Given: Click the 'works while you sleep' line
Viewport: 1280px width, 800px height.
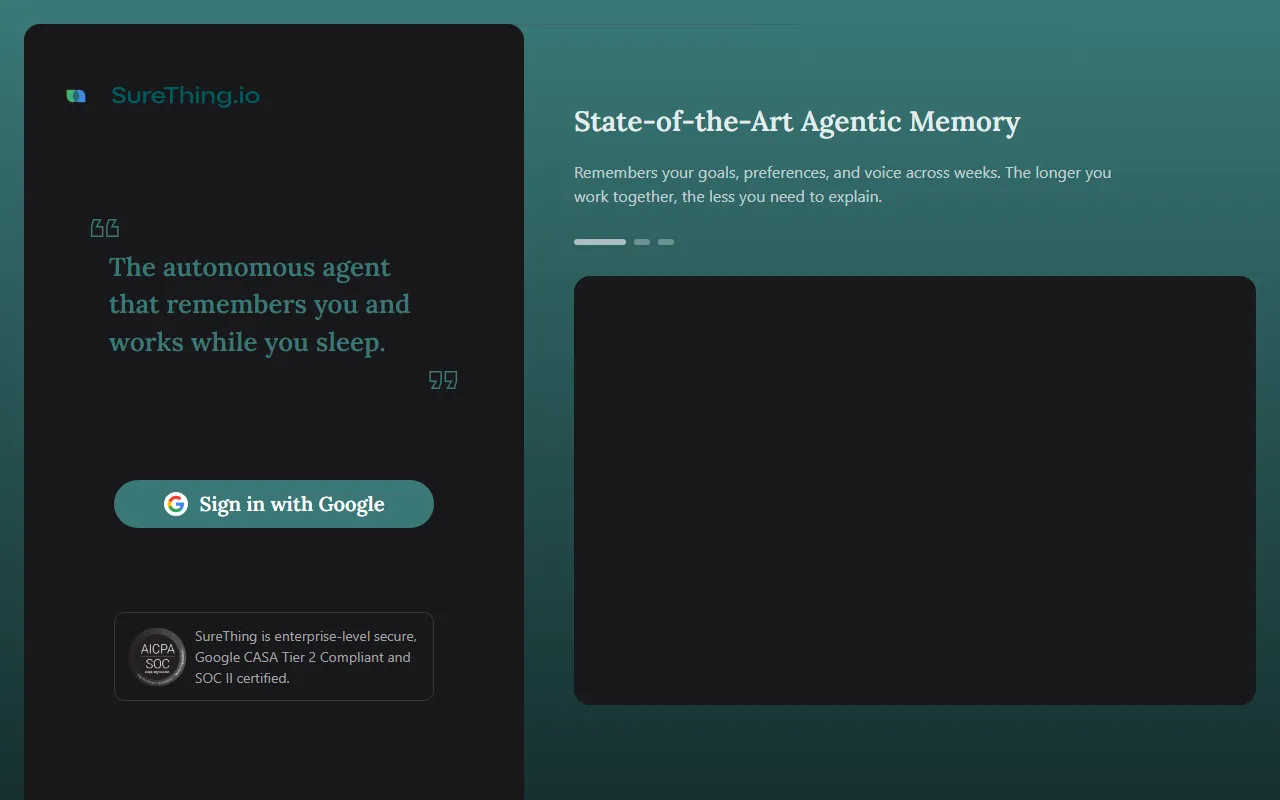Looking at the screenshot, I should (x=247, y=342).
